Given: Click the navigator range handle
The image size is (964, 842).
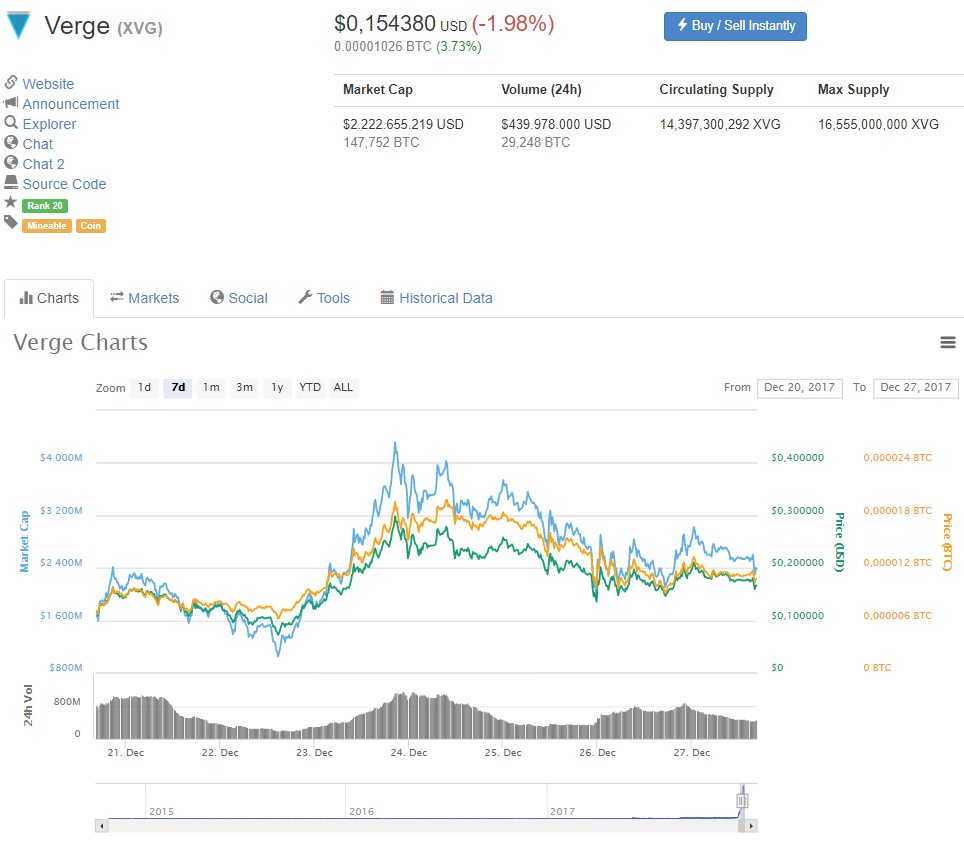Looking at the screenshot, I should point(742,801).
